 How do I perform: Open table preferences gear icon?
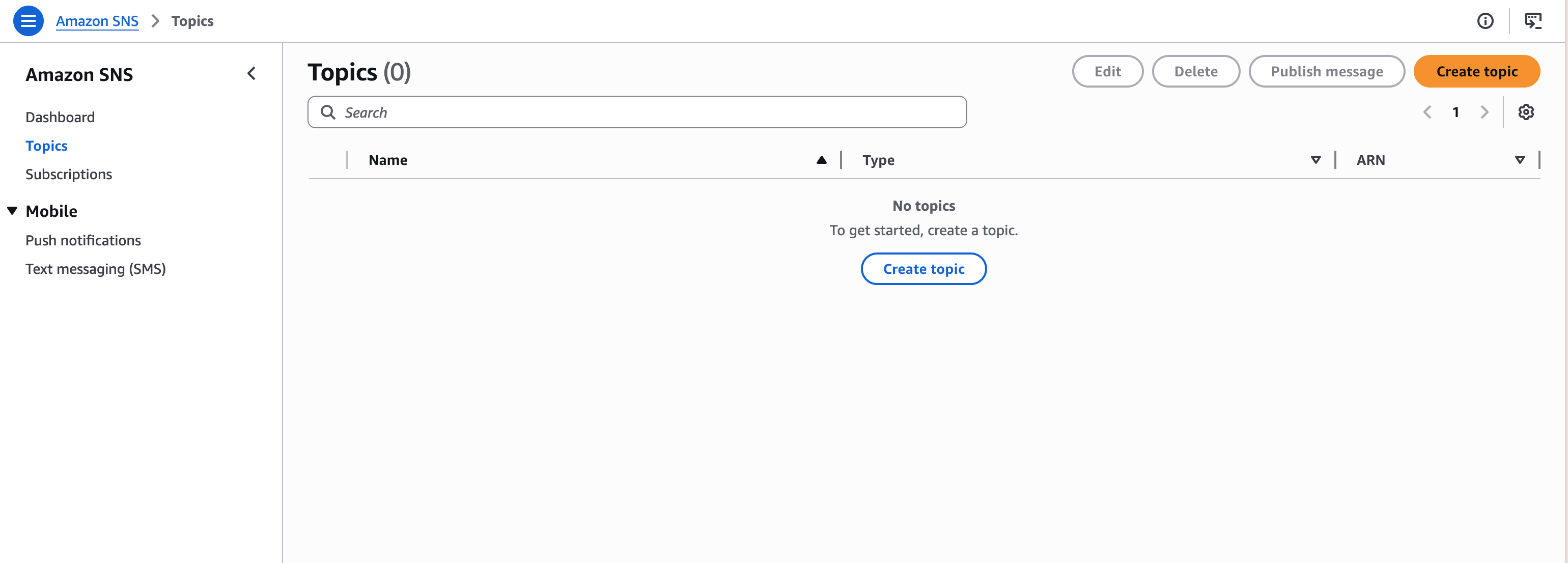pyautogui.click(x=1525, y=112)
